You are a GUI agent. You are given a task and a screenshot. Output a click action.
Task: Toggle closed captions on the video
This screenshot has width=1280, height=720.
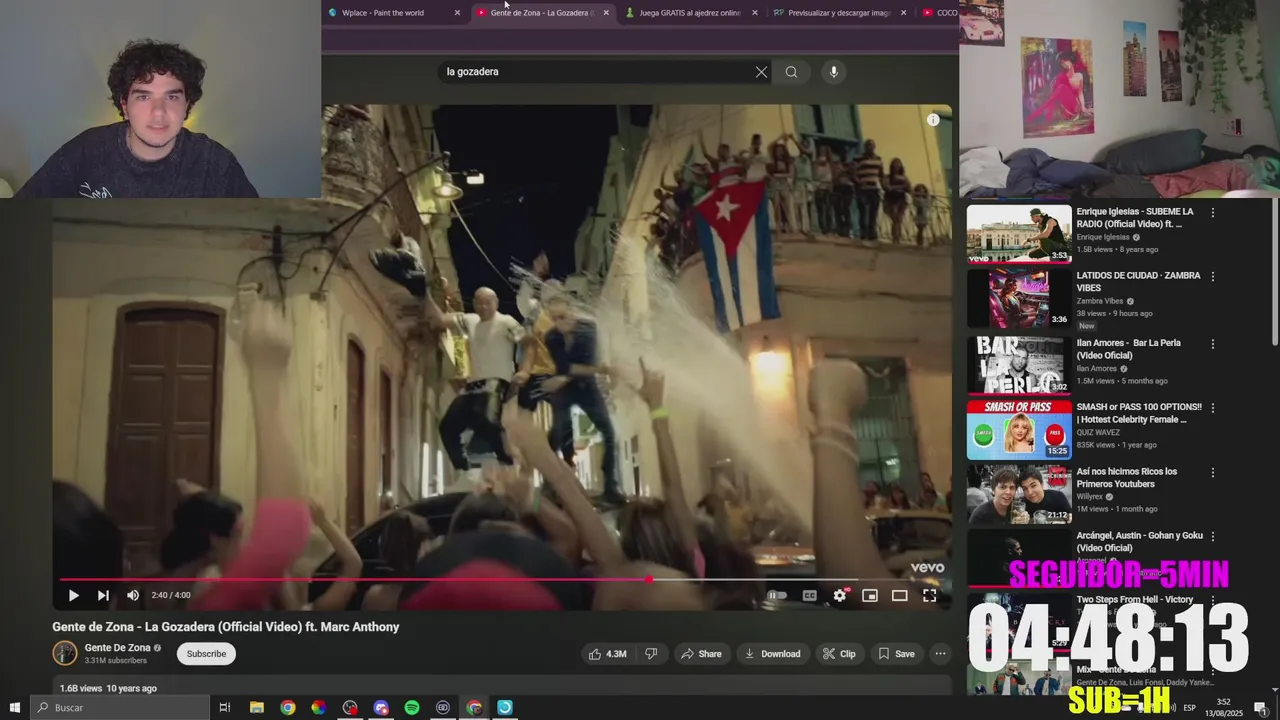(809, 595)
